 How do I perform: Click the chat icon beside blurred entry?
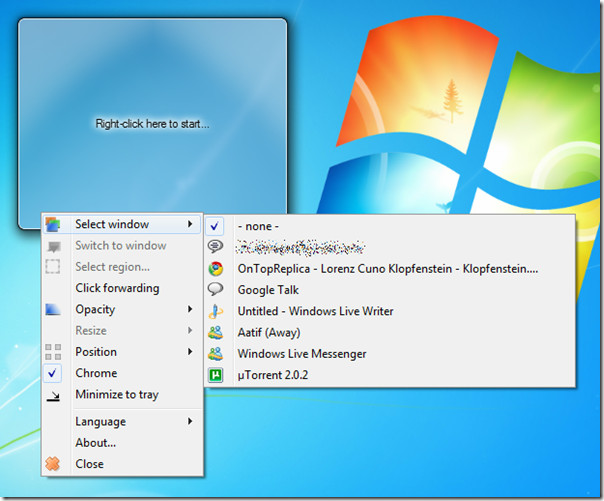(215, 246)
